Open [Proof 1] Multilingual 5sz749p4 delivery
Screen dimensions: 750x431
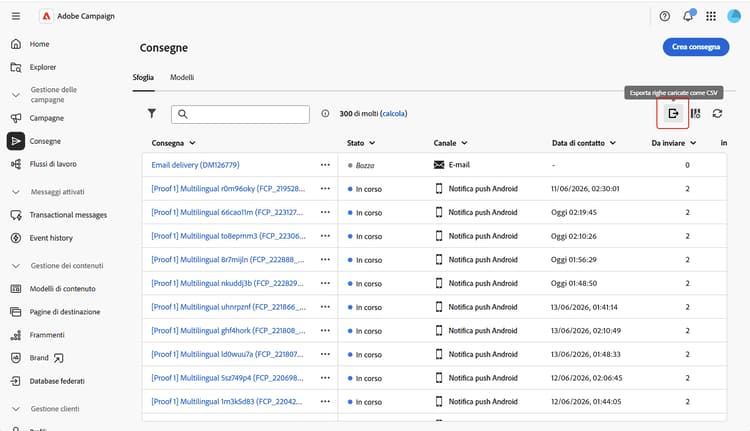pyautogui.click(x=227, y=378)
